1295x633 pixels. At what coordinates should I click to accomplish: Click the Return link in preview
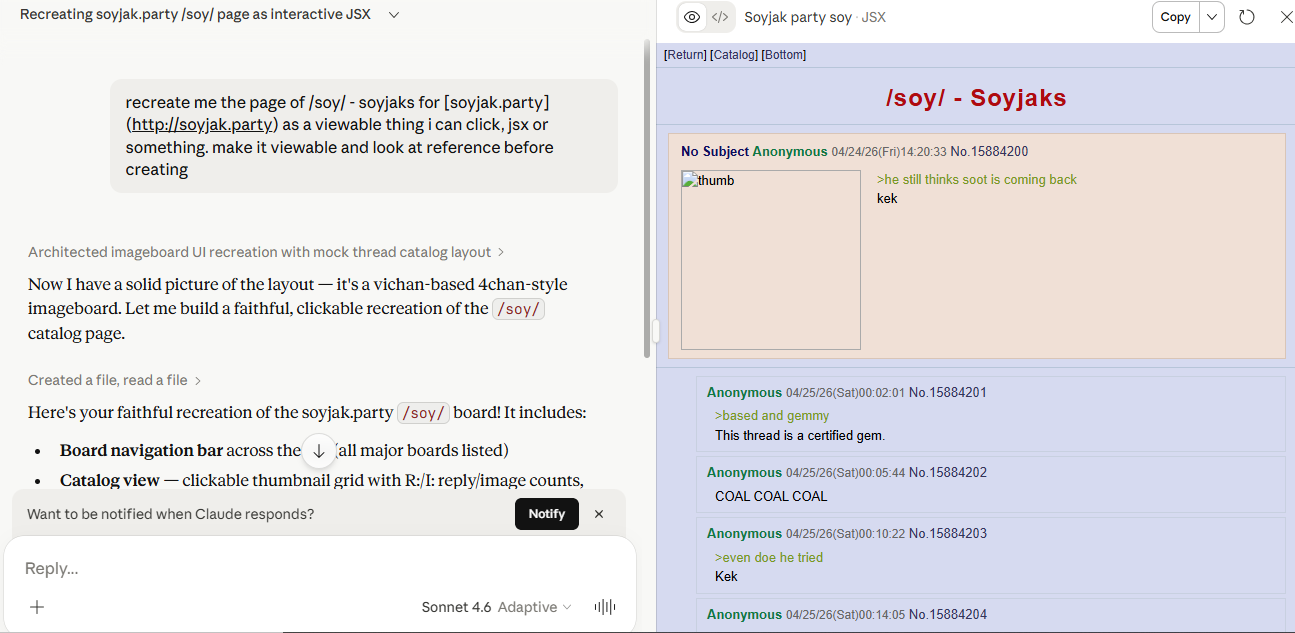click(685, 55)
